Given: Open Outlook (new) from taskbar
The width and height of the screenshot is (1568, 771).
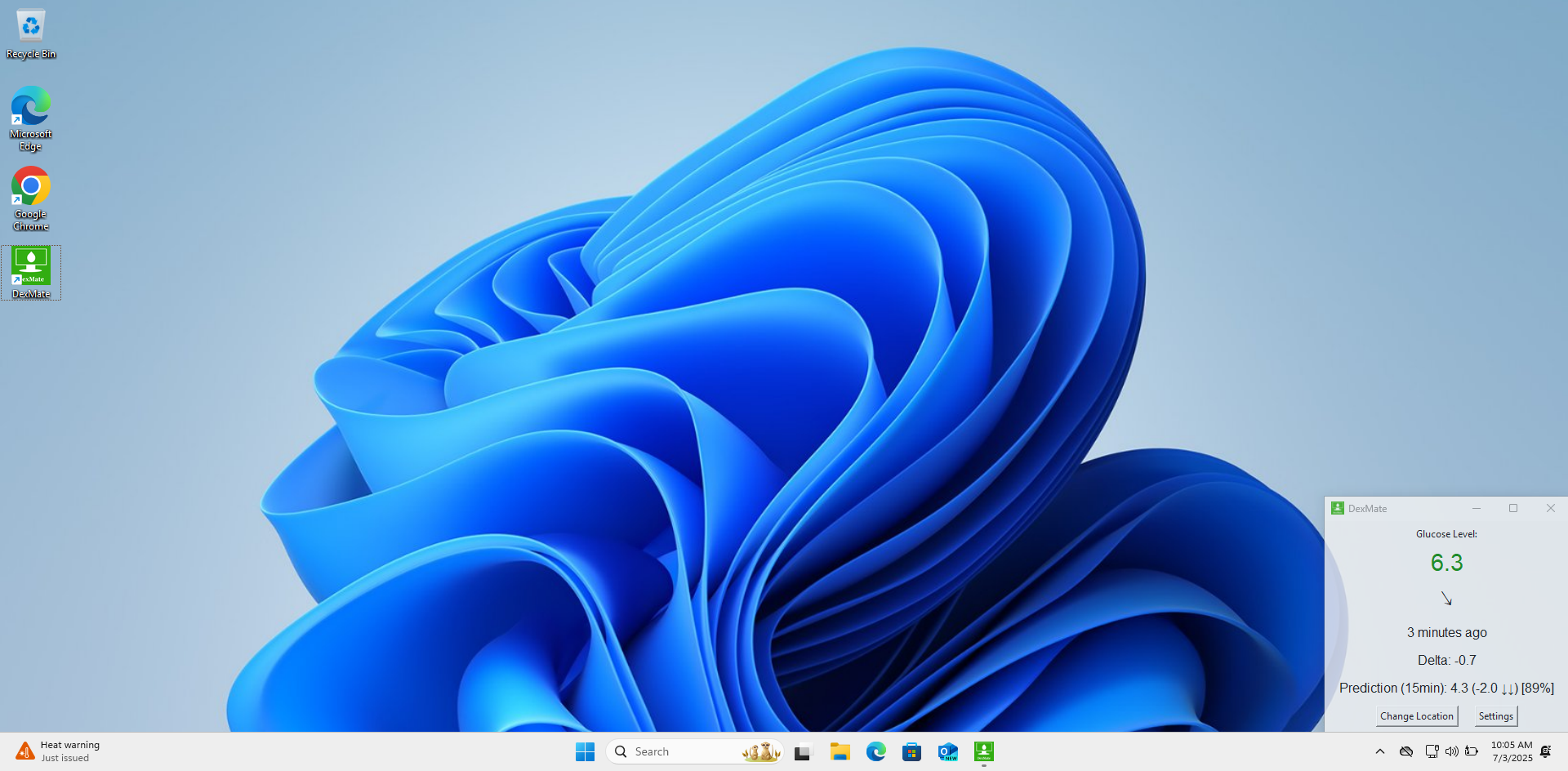Looking at the screenshot, I should click(x=948, y=751).
